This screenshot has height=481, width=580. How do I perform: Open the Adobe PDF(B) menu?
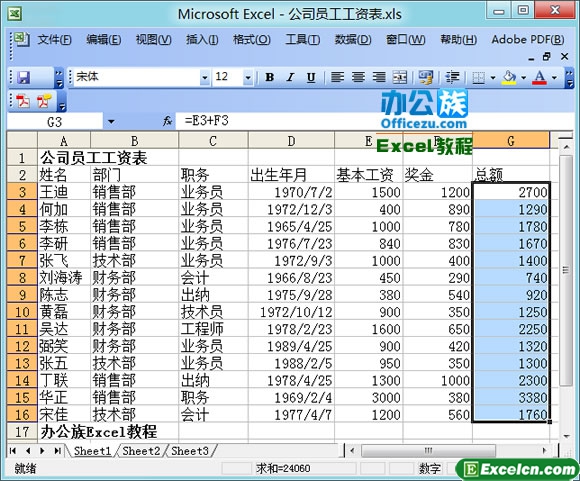[x=528, y=39]
